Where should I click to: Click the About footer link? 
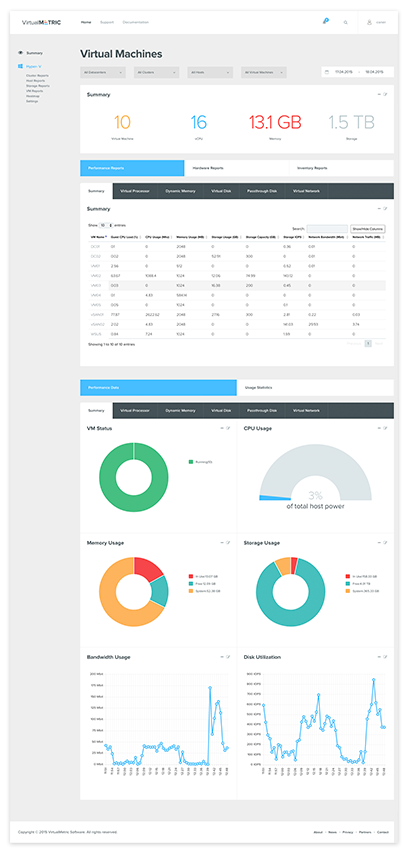(318, 832)
